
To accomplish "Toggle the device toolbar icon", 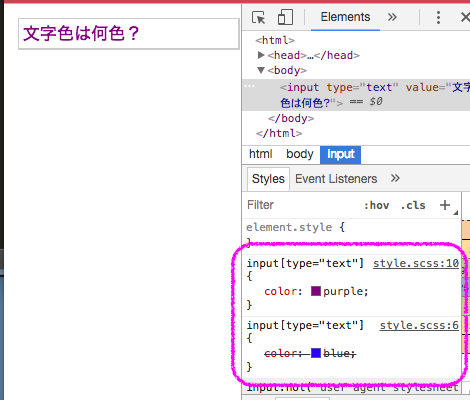I will coord(285,17).
